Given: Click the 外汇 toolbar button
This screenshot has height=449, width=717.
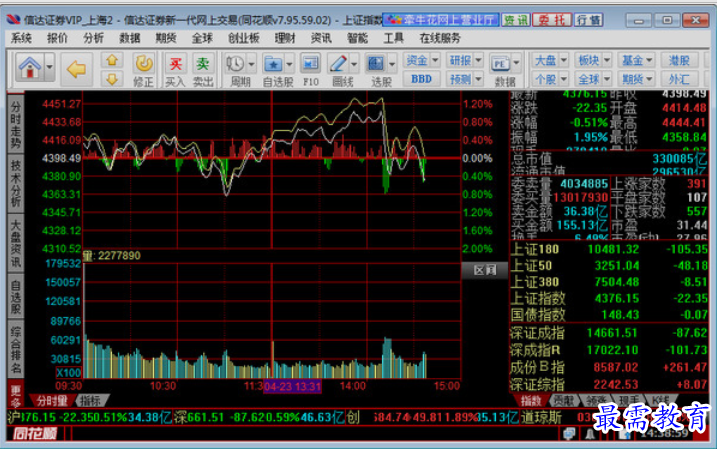Looking at the screenshot, I should point(680,79).
